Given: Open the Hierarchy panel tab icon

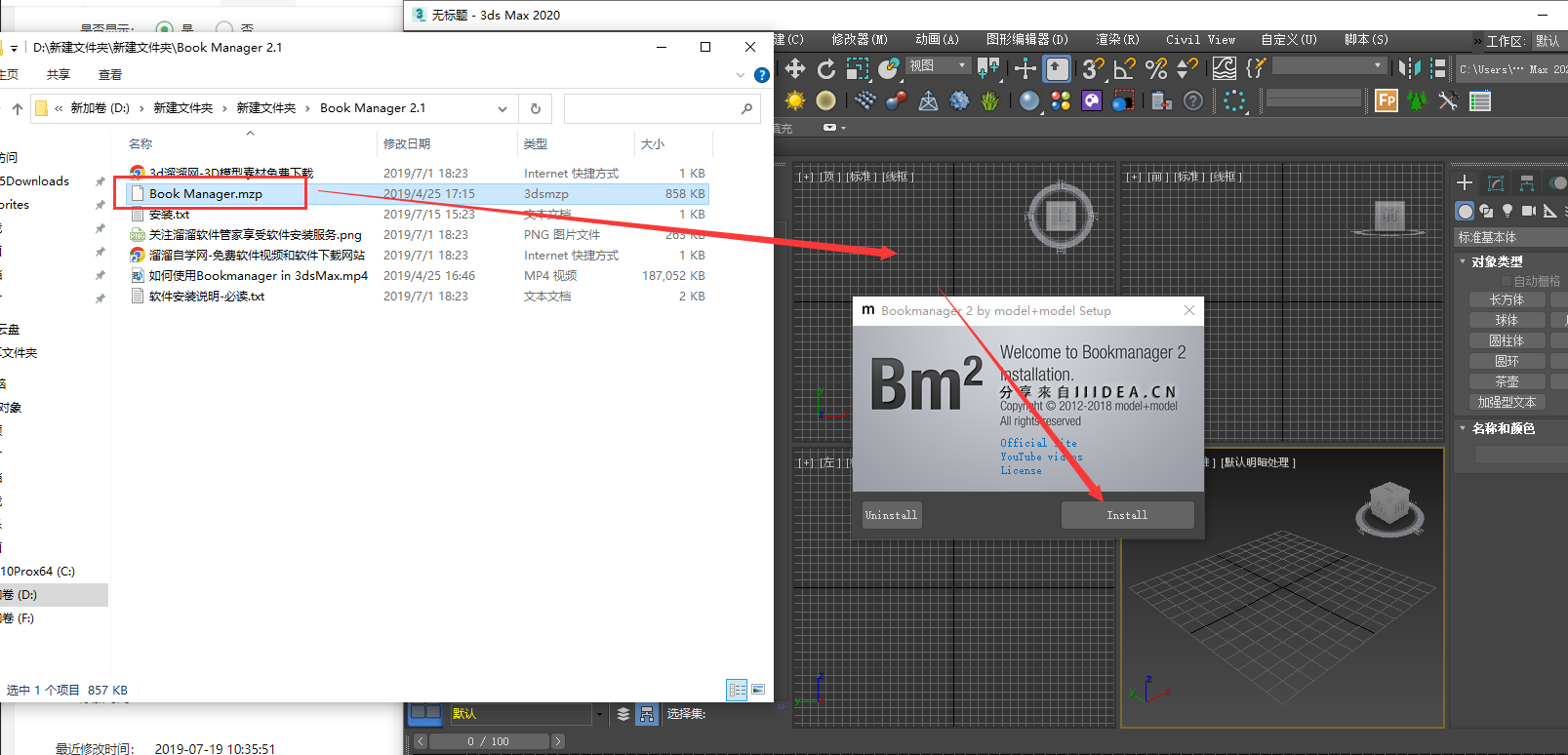Looking at the screenshot, I should coord(1527,183).
